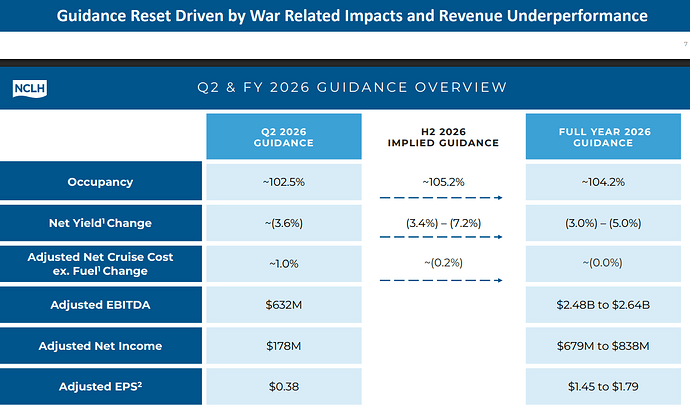Click the ~105.2% occupancy value
The height and width of the screenshot is (410, 690).
443,182
